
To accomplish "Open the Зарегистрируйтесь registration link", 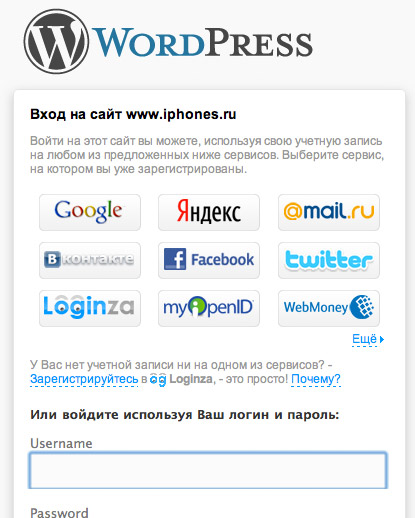I will [x=84, y=379].
